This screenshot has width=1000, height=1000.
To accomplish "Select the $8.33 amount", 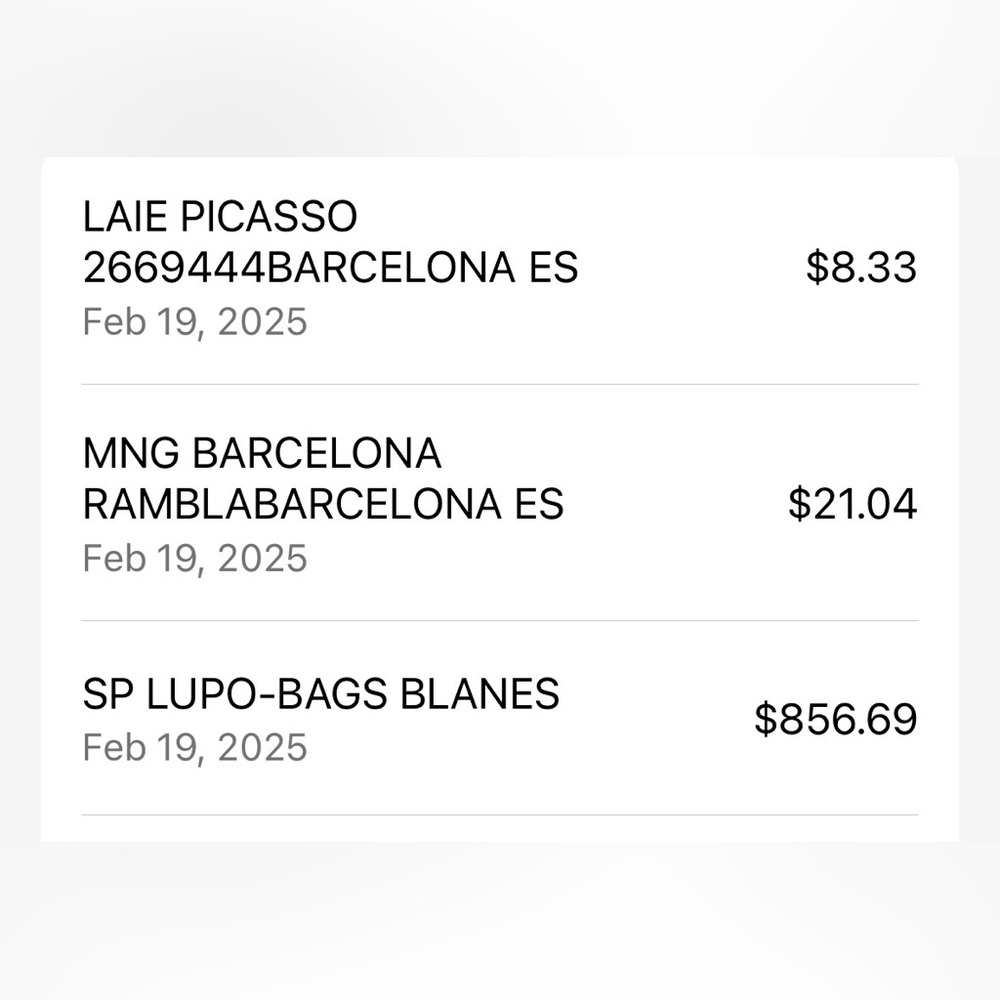I will coord(861,267).
